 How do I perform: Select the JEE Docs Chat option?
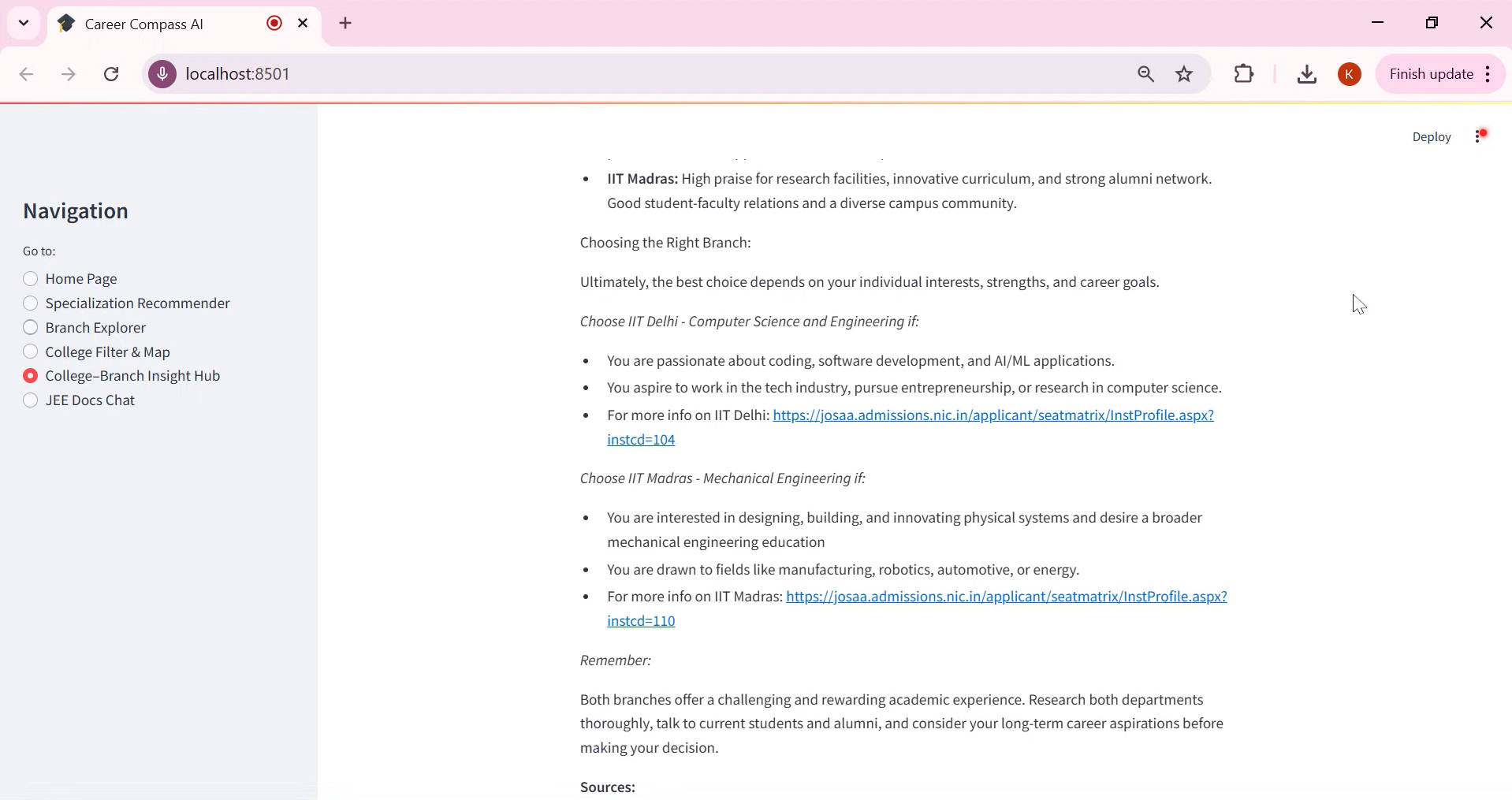tap(79, 400)
